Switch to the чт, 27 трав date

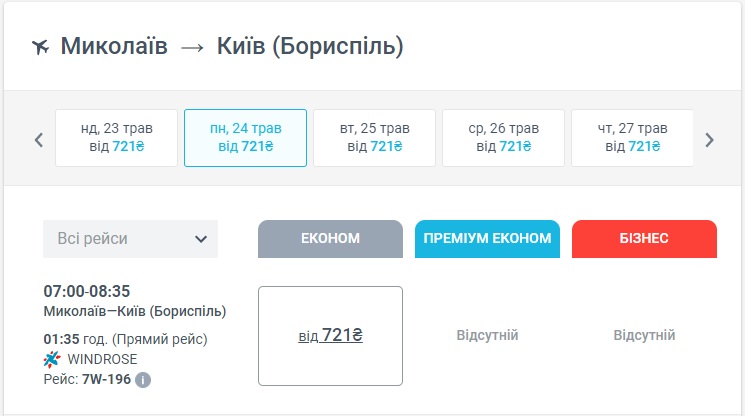tap(632, 138)
